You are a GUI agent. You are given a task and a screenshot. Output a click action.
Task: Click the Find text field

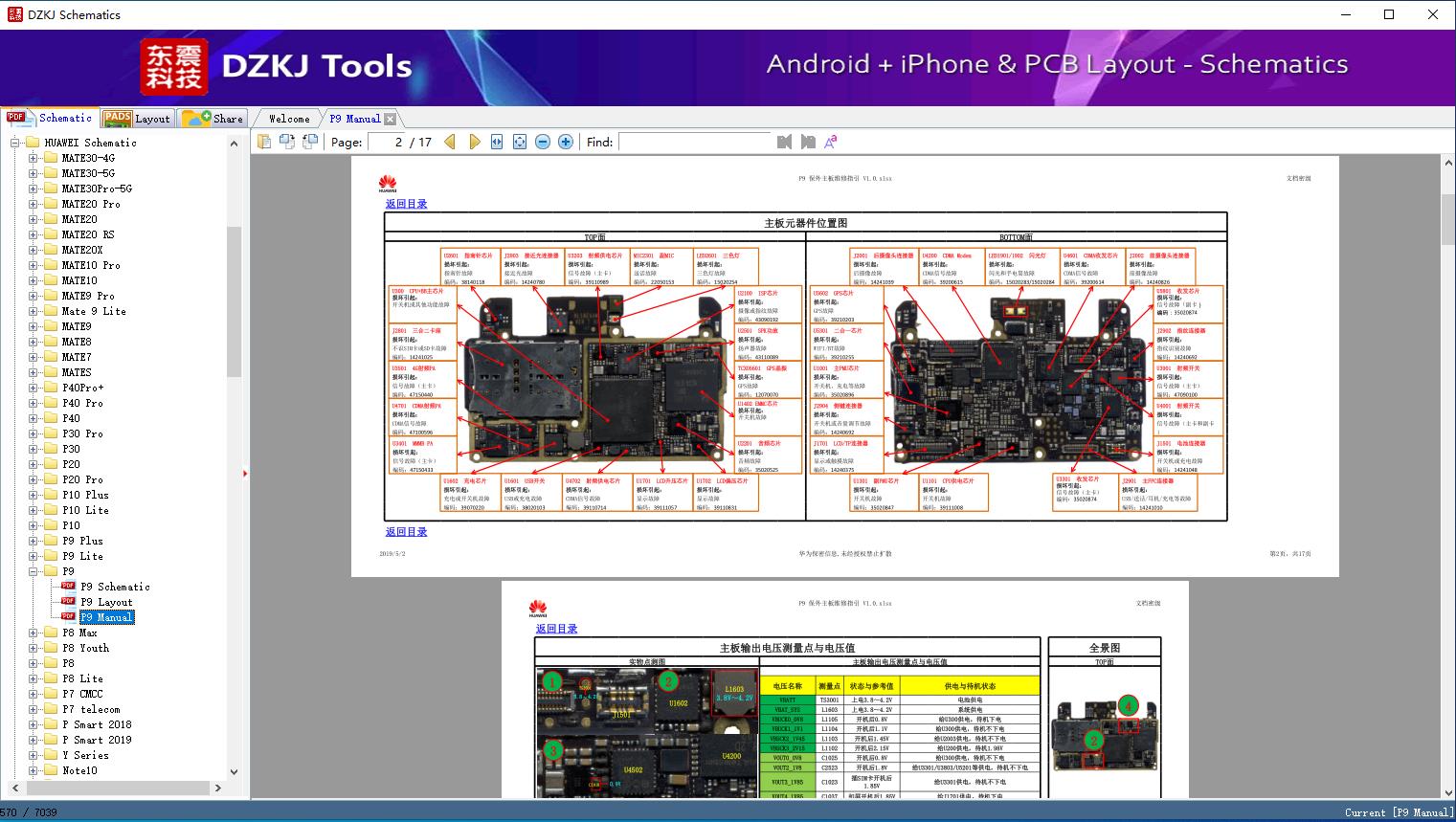(695, 142)
